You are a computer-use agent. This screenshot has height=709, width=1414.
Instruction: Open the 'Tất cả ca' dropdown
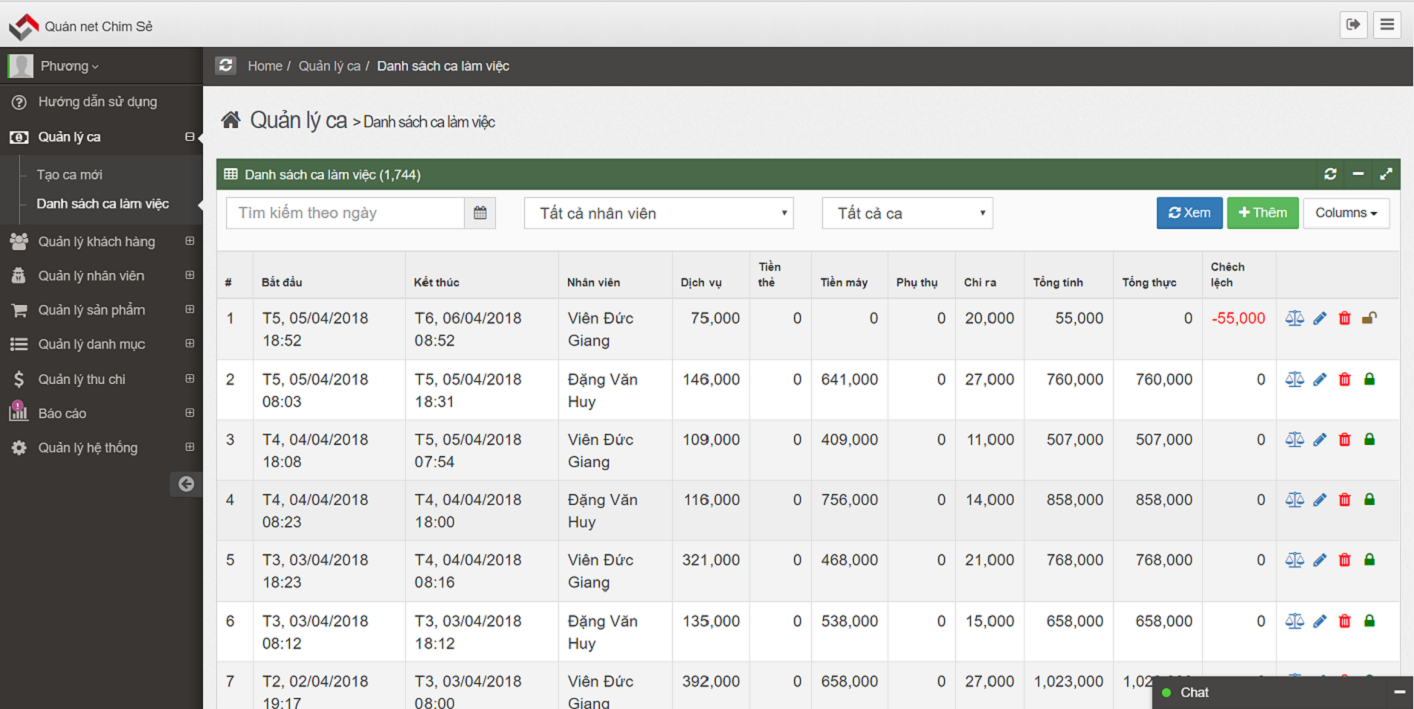(907, 213)
